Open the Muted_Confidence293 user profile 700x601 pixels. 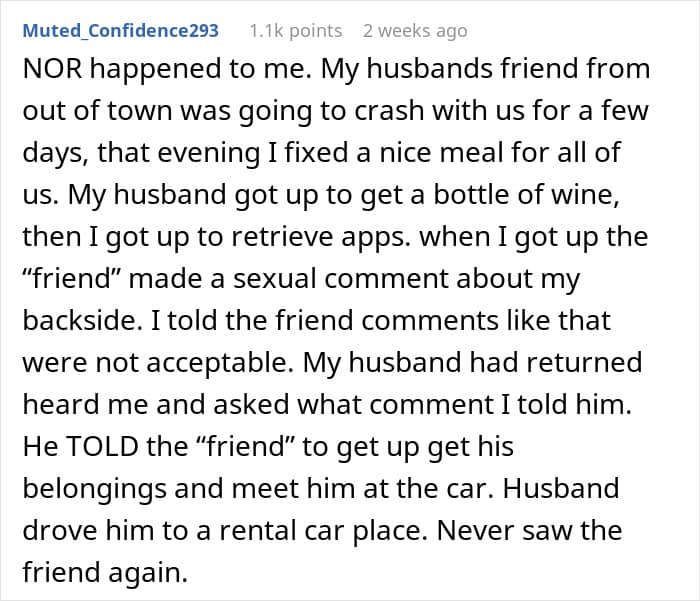(x=120, y=31)
